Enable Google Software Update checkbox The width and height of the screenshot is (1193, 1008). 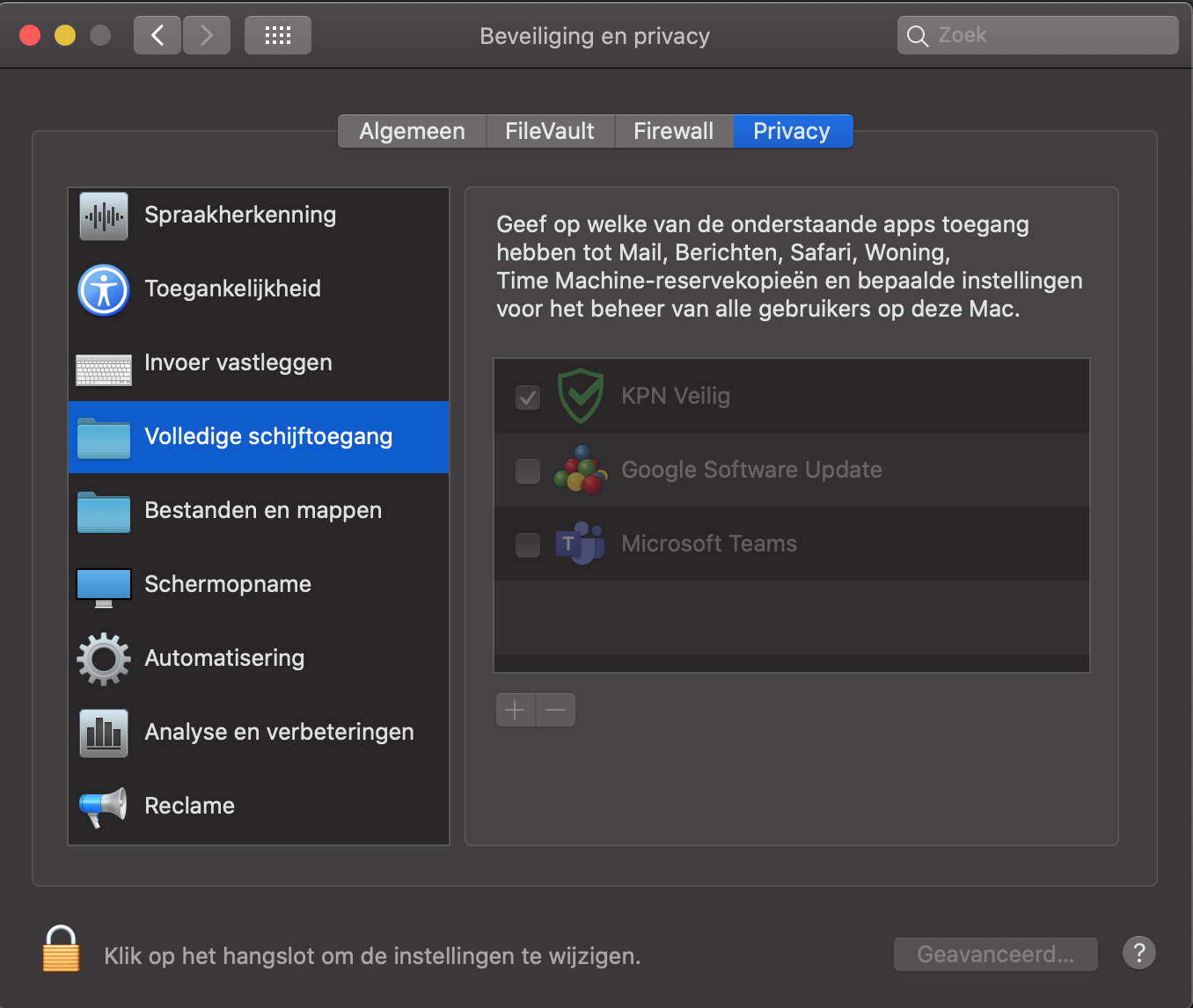(528, 471)
